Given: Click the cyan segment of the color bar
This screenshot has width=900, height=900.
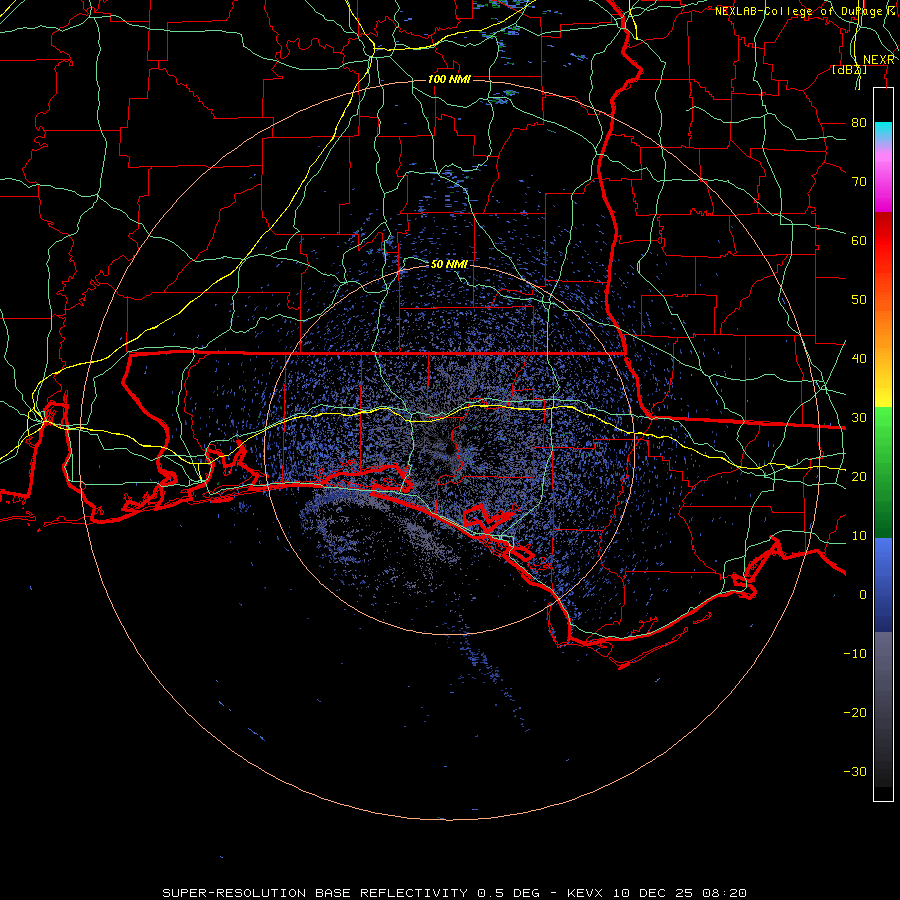Looking at the screenshot, I should [883, 132].
